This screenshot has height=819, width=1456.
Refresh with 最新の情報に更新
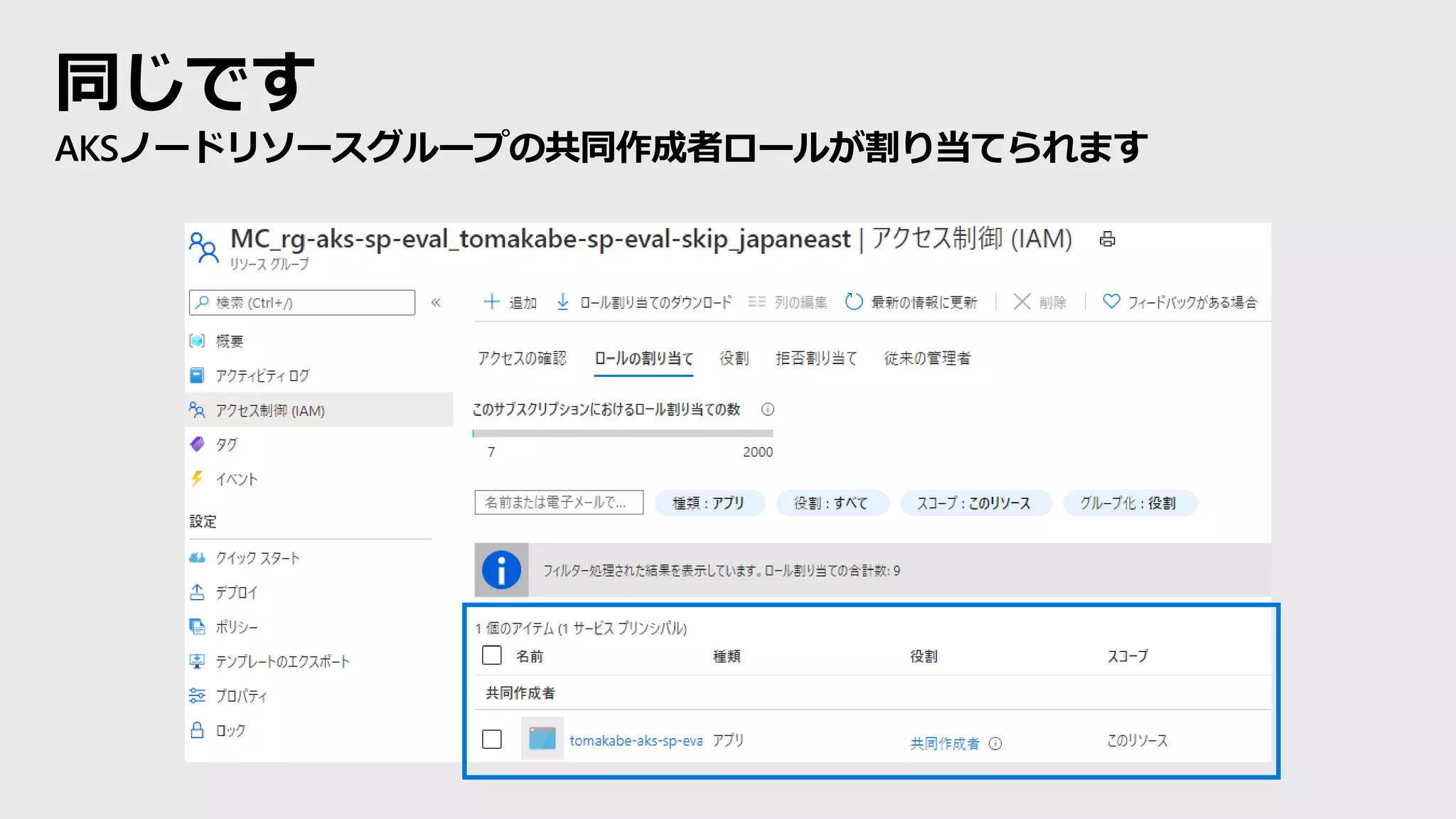[x=911, y=302]
